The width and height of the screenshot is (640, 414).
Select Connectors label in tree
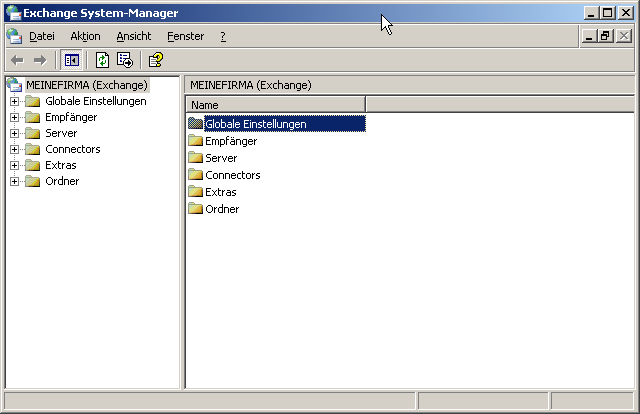(73, 149)
